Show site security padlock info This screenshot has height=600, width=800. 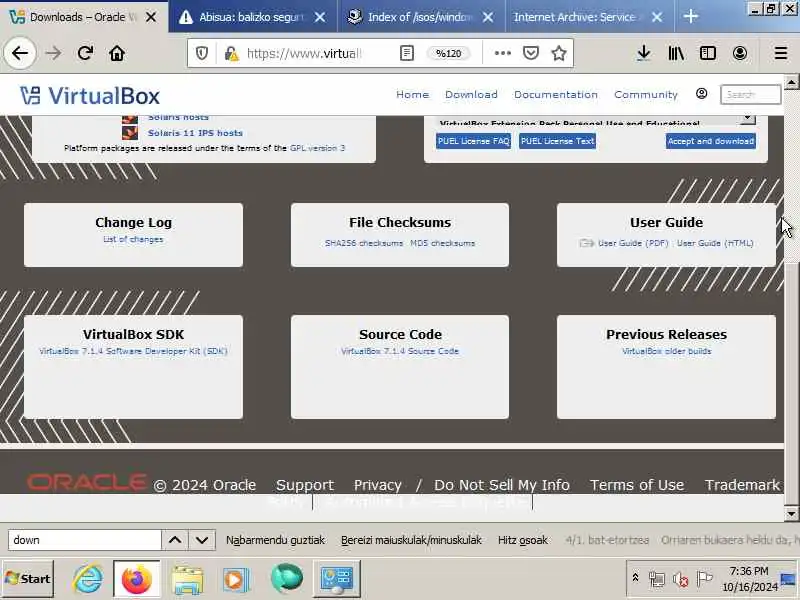point(232,53)
